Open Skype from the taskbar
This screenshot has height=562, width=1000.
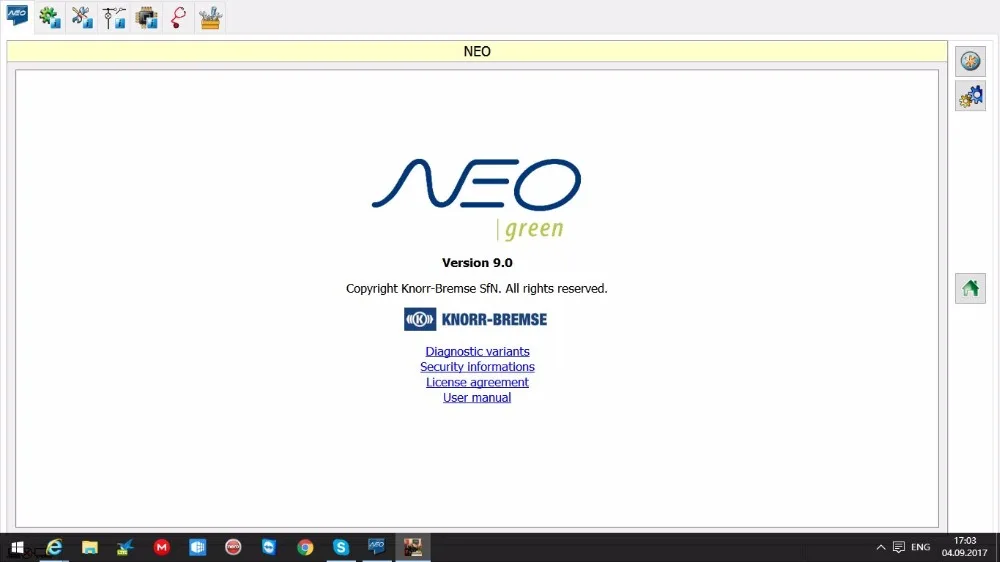coord(341,547)
